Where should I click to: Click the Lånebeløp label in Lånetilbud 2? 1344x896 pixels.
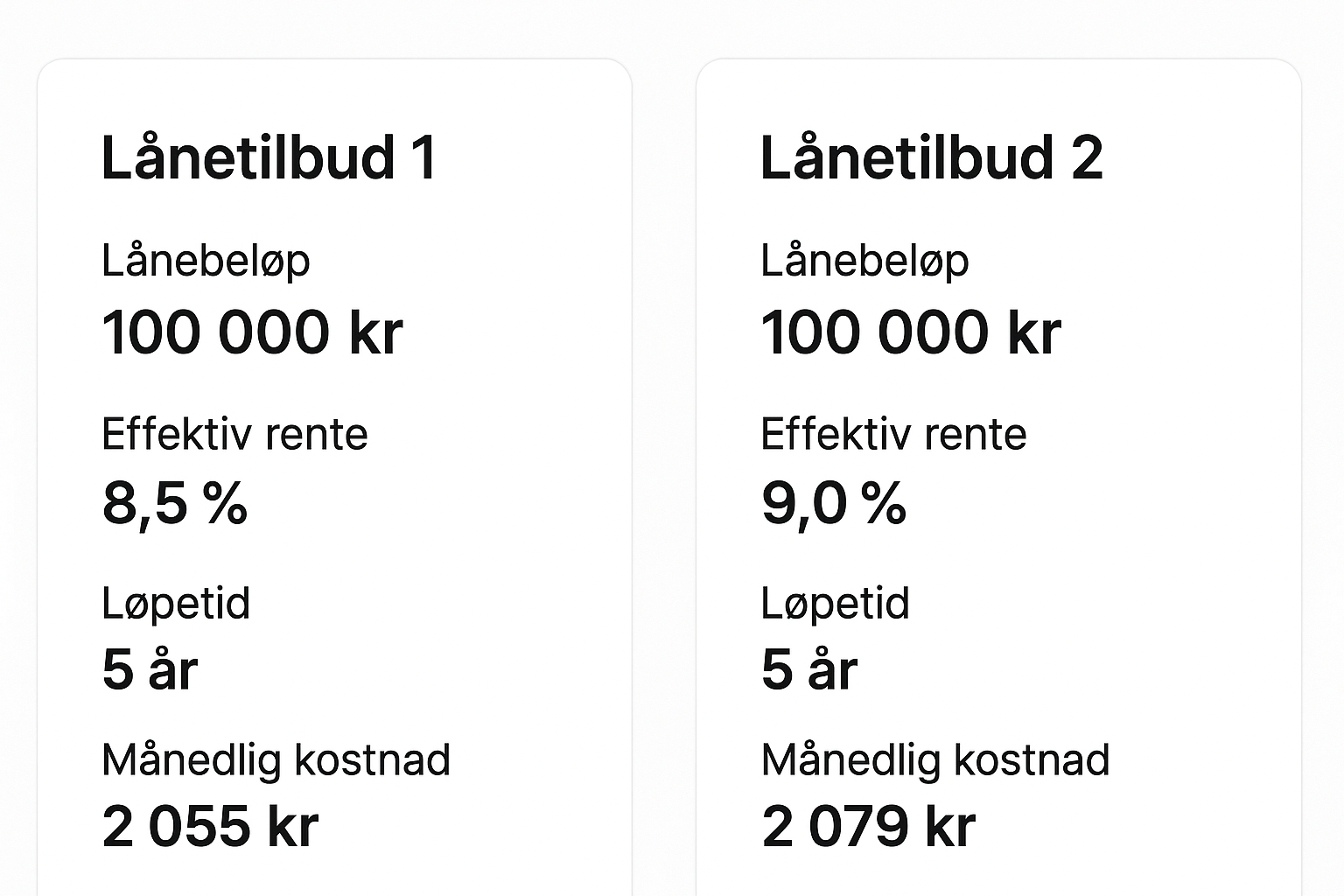(x=864, y=261)
